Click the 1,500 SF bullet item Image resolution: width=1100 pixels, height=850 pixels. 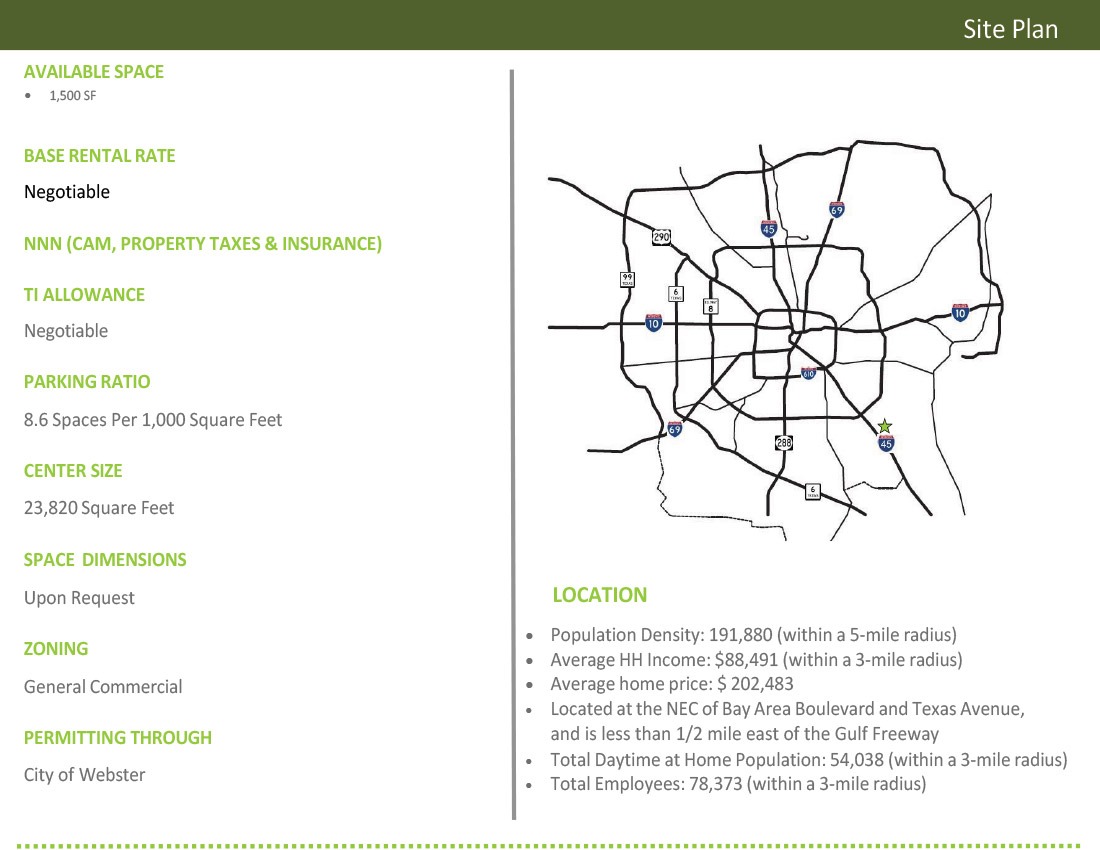72,97
